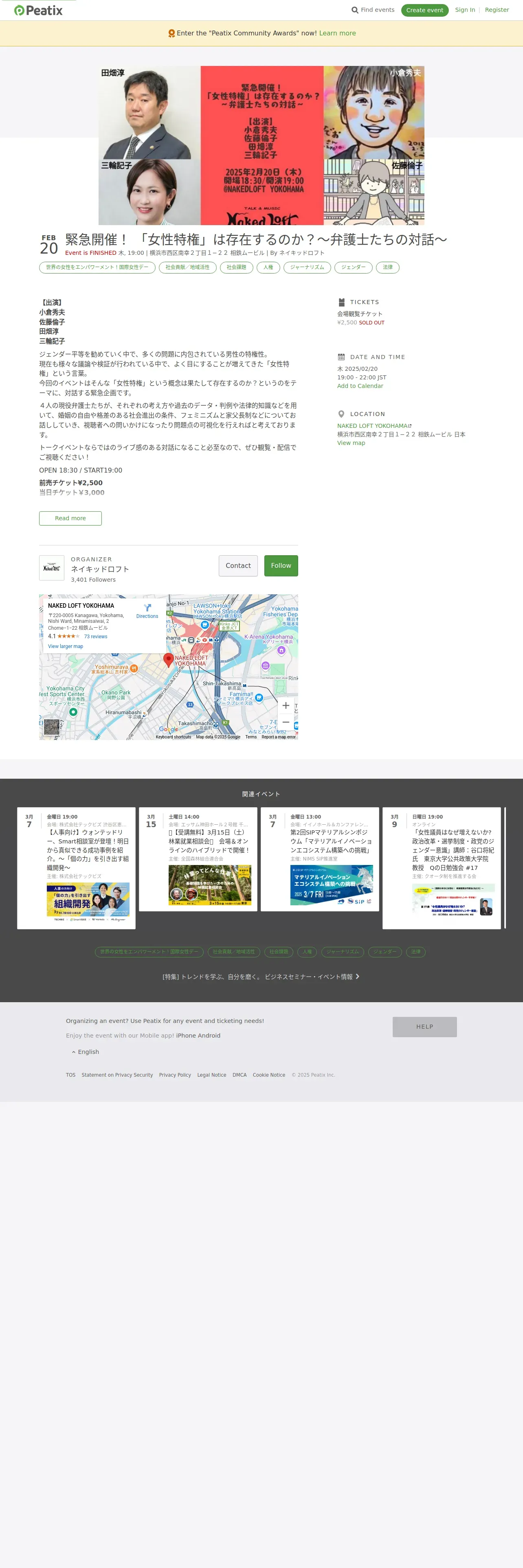
Task: Select the 人権 tag under the event title
Action: (268, 267)
